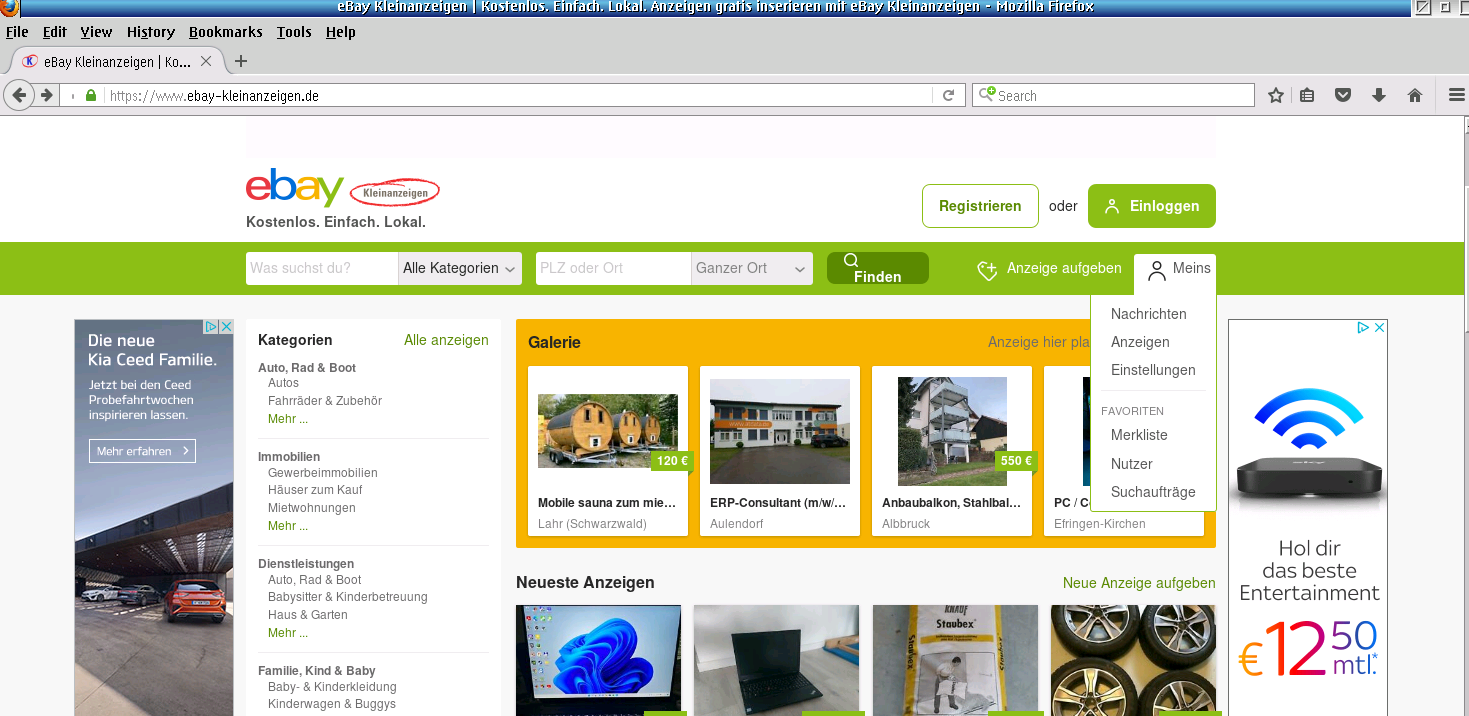
Task: Click the Einloggen button
Action: (x=1152, y=206)
